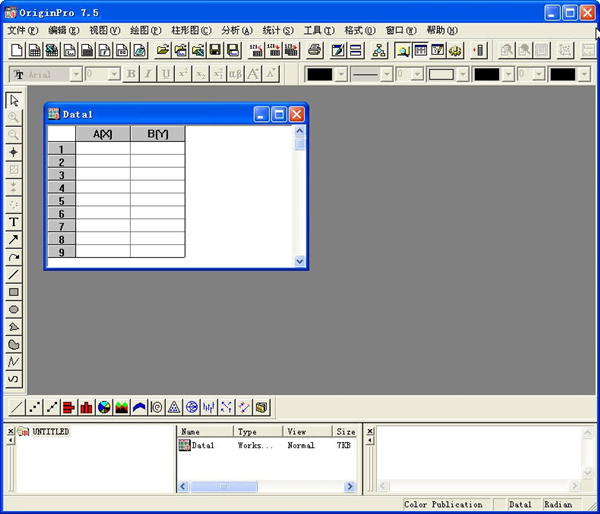Image resolution: width=600 pixels, height=514 pixels.
Task: Select the Screen Reader crosshair tool
Action: [14, 152]
